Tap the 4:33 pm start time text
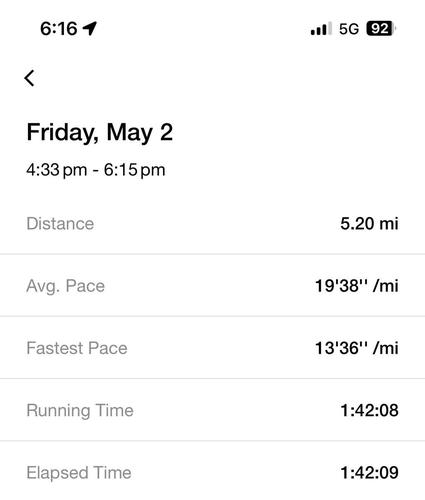Image resolution: width=425 pixels, height=500 pixels. click(57, 170)
